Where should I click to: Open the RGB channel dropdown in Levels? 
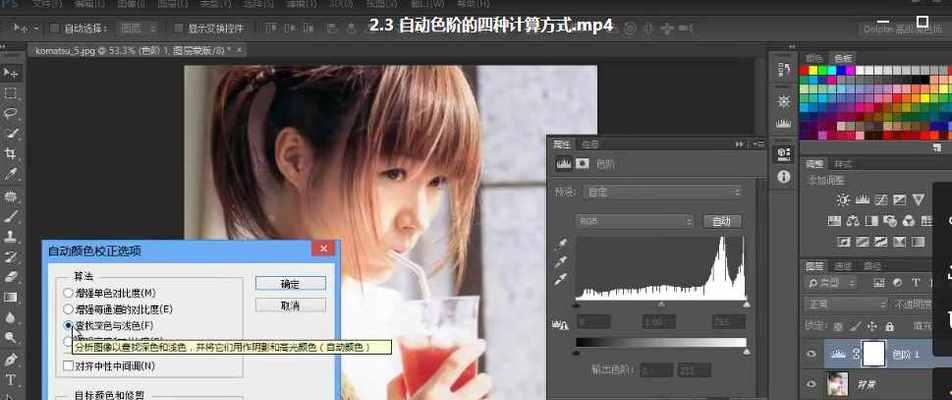[634, 222]
